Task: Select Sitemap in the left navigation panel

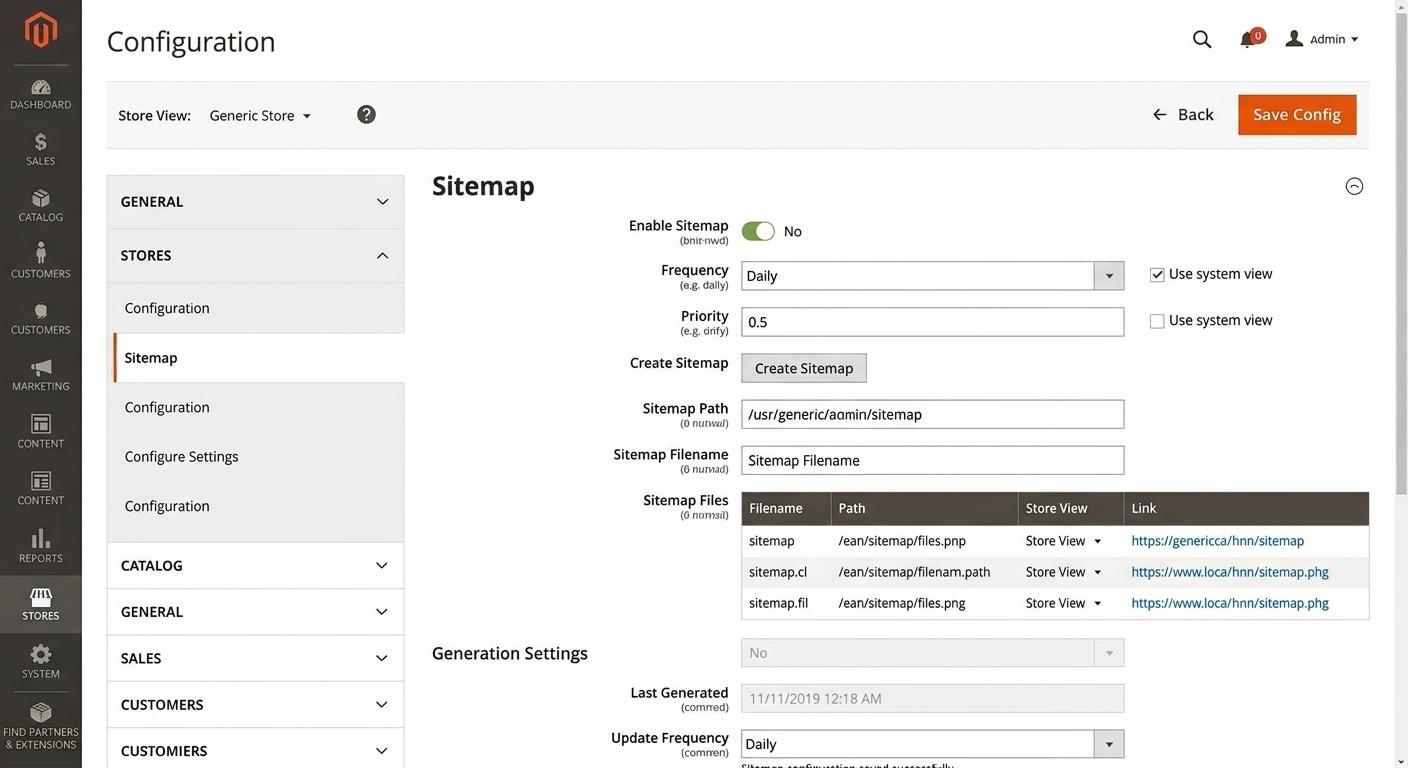Action: [x=150, y=357]
